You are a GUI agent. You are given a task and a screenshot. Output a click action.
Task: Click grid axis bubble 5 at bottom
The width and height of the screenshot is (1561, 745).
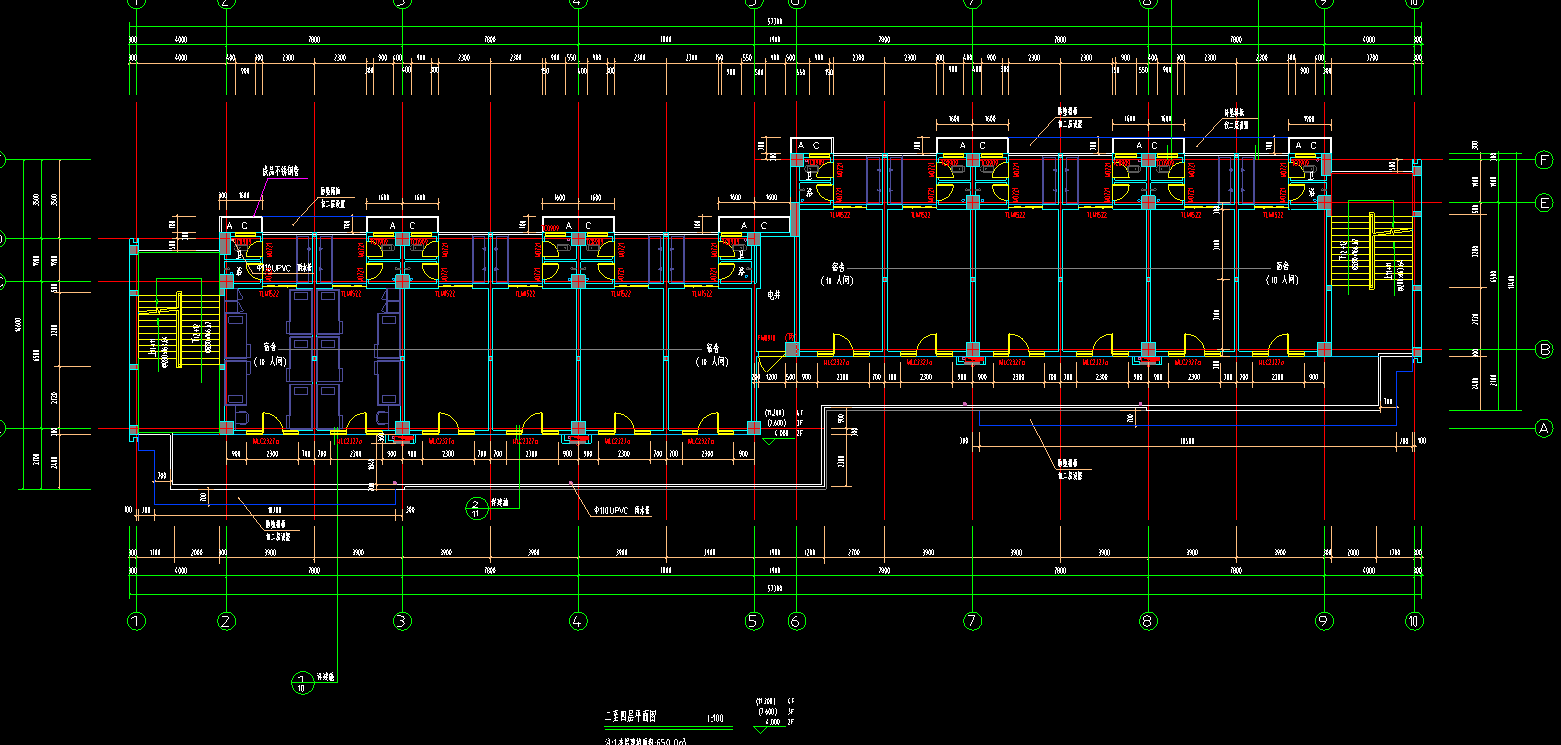(754, 621)
